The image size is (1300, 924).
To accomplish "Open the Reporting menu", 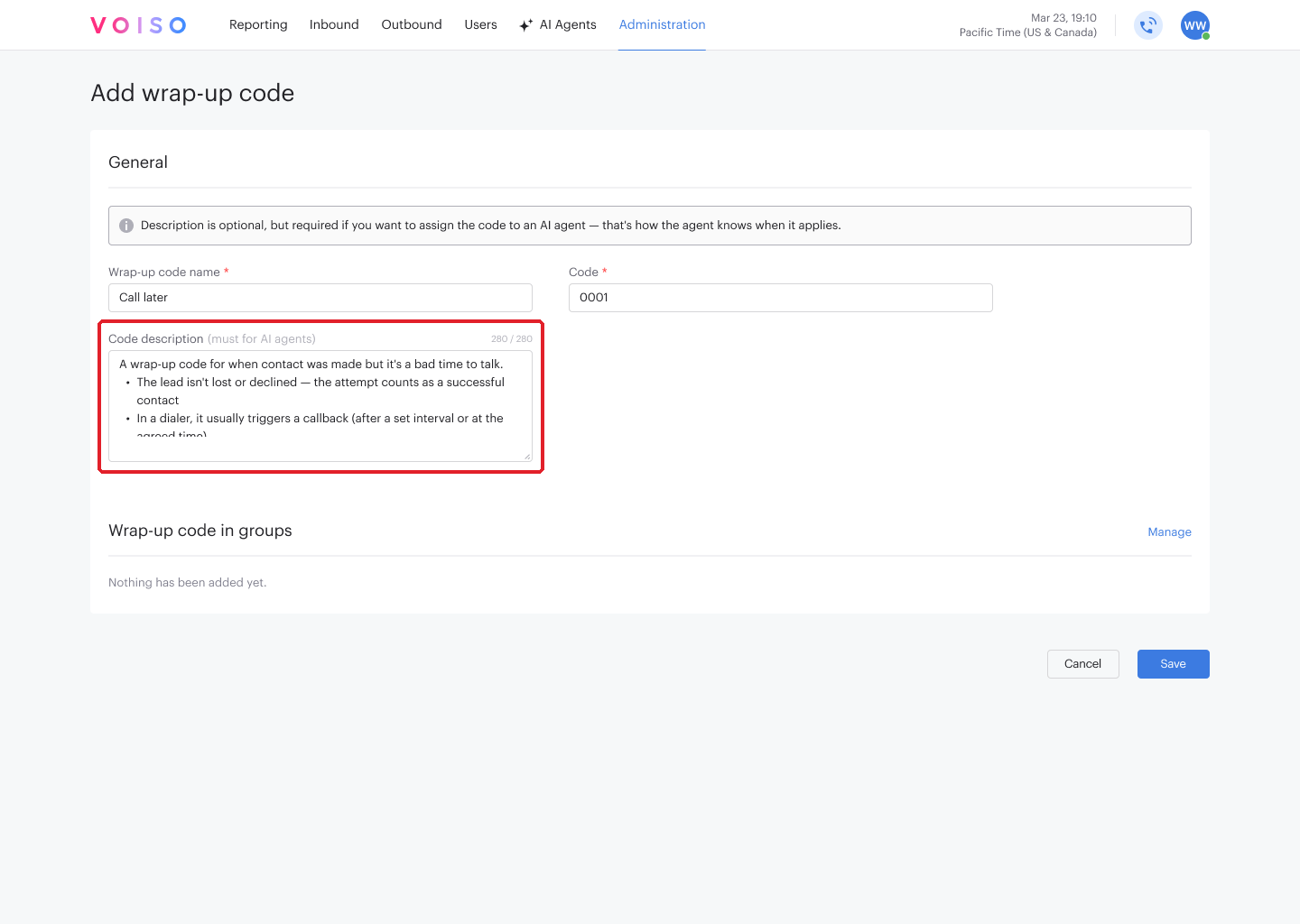I will pyautogui.click(x=258, y=24).
